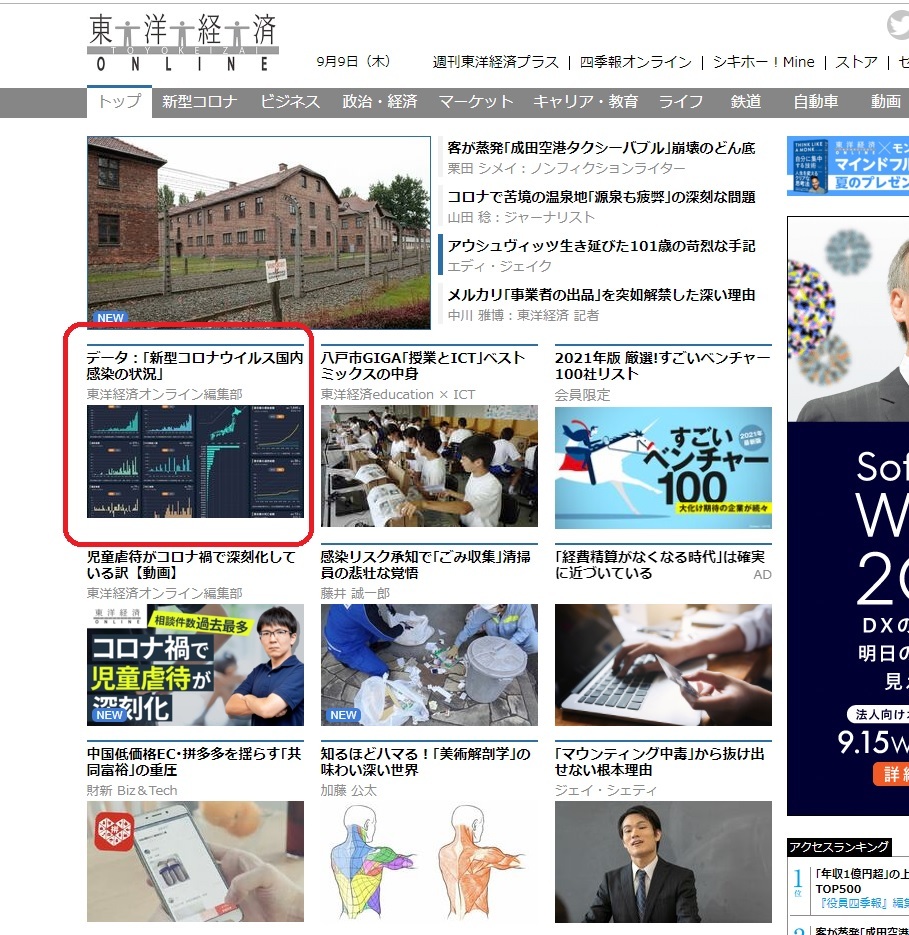The width and height of the screenshot is (909, 935).
Task: Open 「経費精算がなくなる時代」sponsored headline
Action: point(660,565)
